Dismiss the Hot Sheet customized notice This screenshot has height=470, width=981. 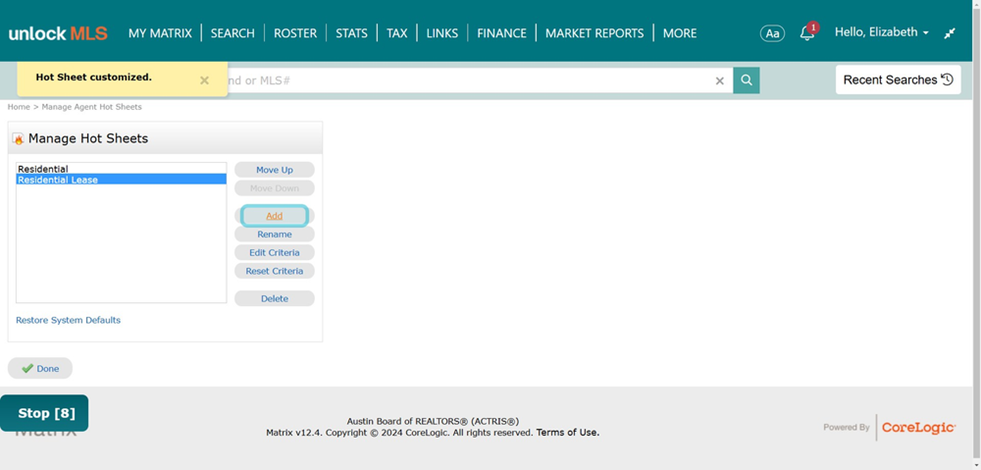tap(205, 80)
